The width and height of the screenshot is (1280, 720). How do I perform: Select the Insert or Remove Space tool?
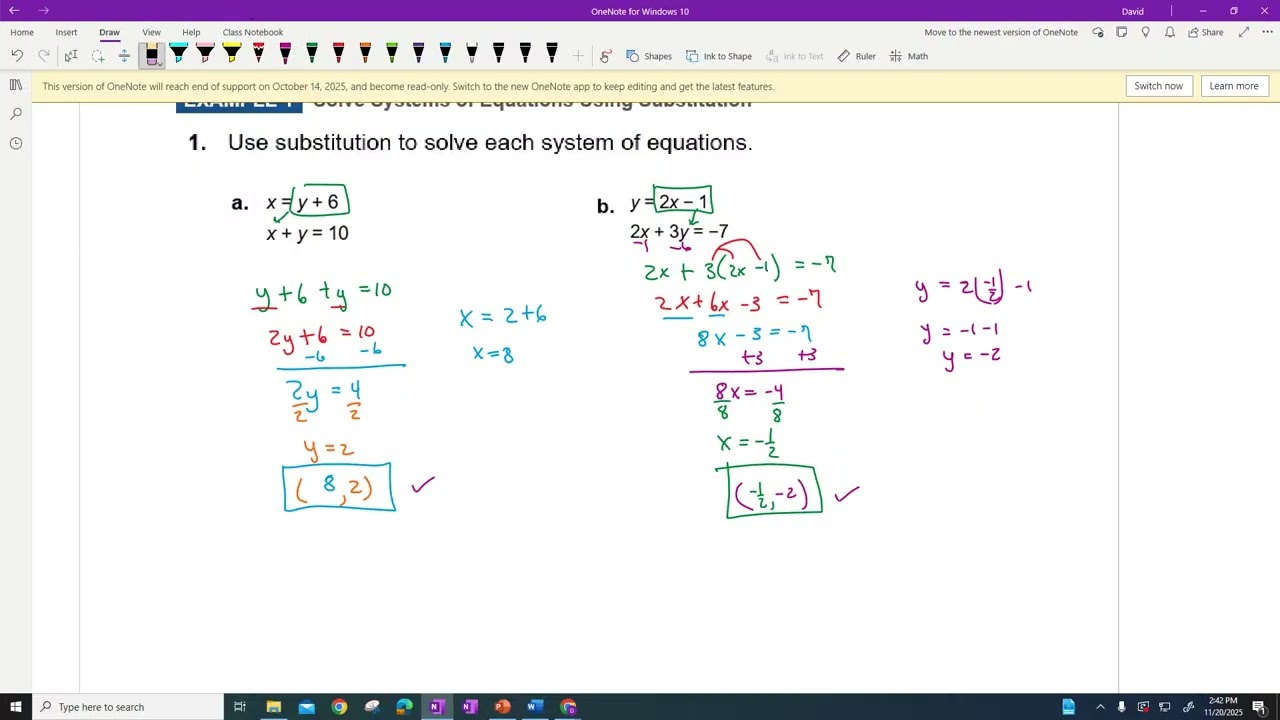(124, 56)
